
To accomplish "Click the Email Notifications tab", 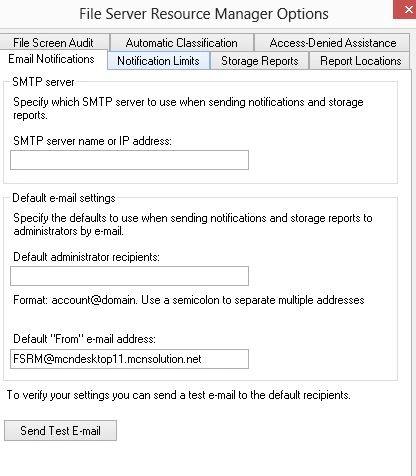I will click(x=52, y=59).
